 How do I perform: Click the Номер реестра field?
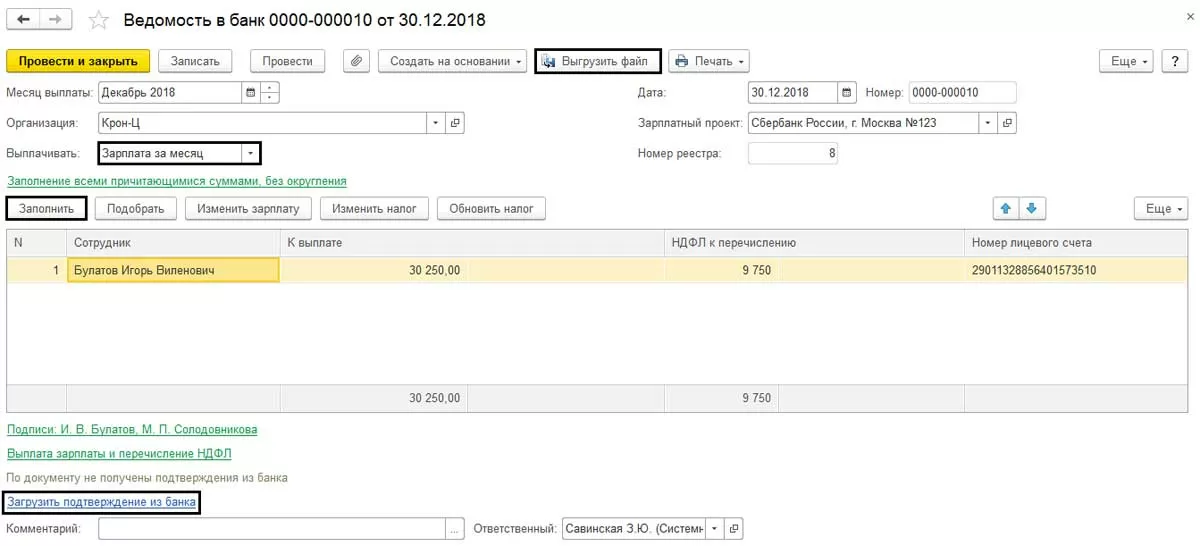(x=793, y=153)
